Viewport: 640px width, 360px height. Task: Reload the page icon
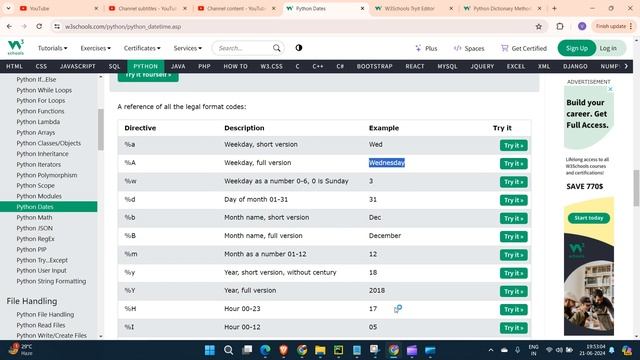coord(39,26)
